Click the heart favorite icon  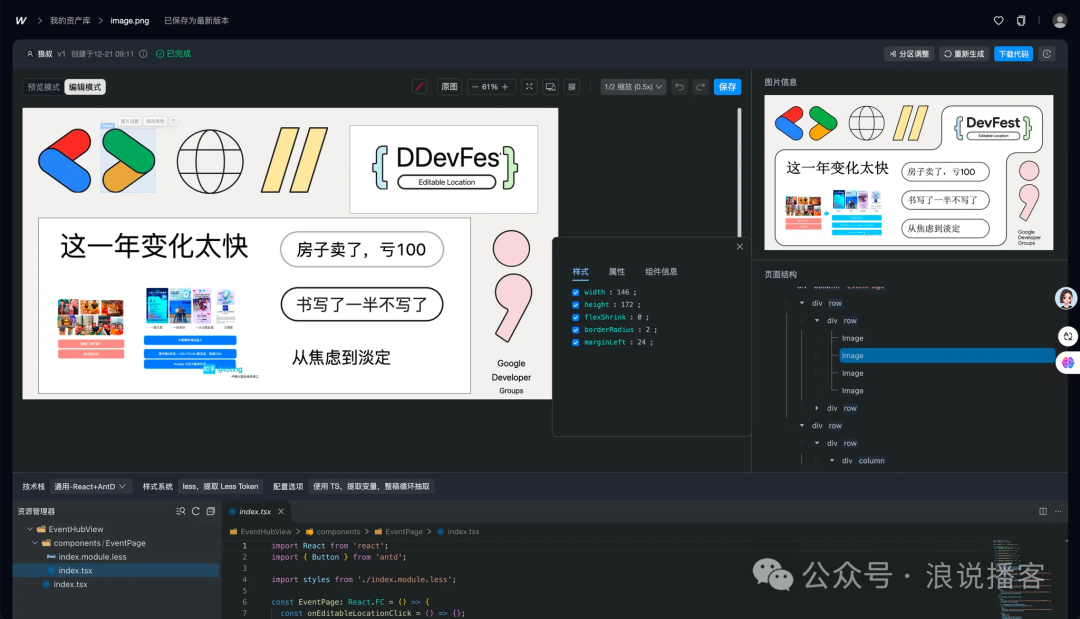[x=998, y=21]
